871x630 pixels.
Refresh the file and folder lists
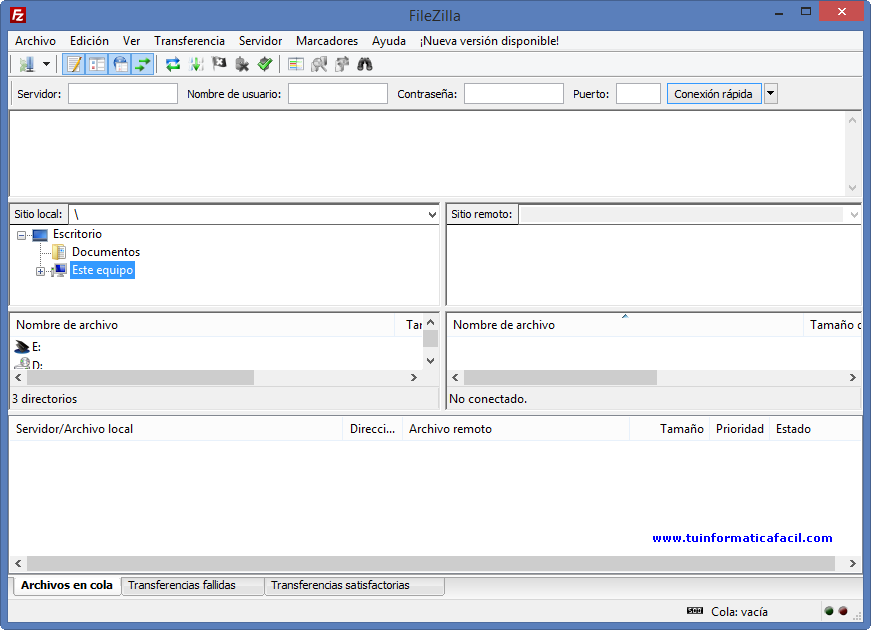[x=173, y=64]
